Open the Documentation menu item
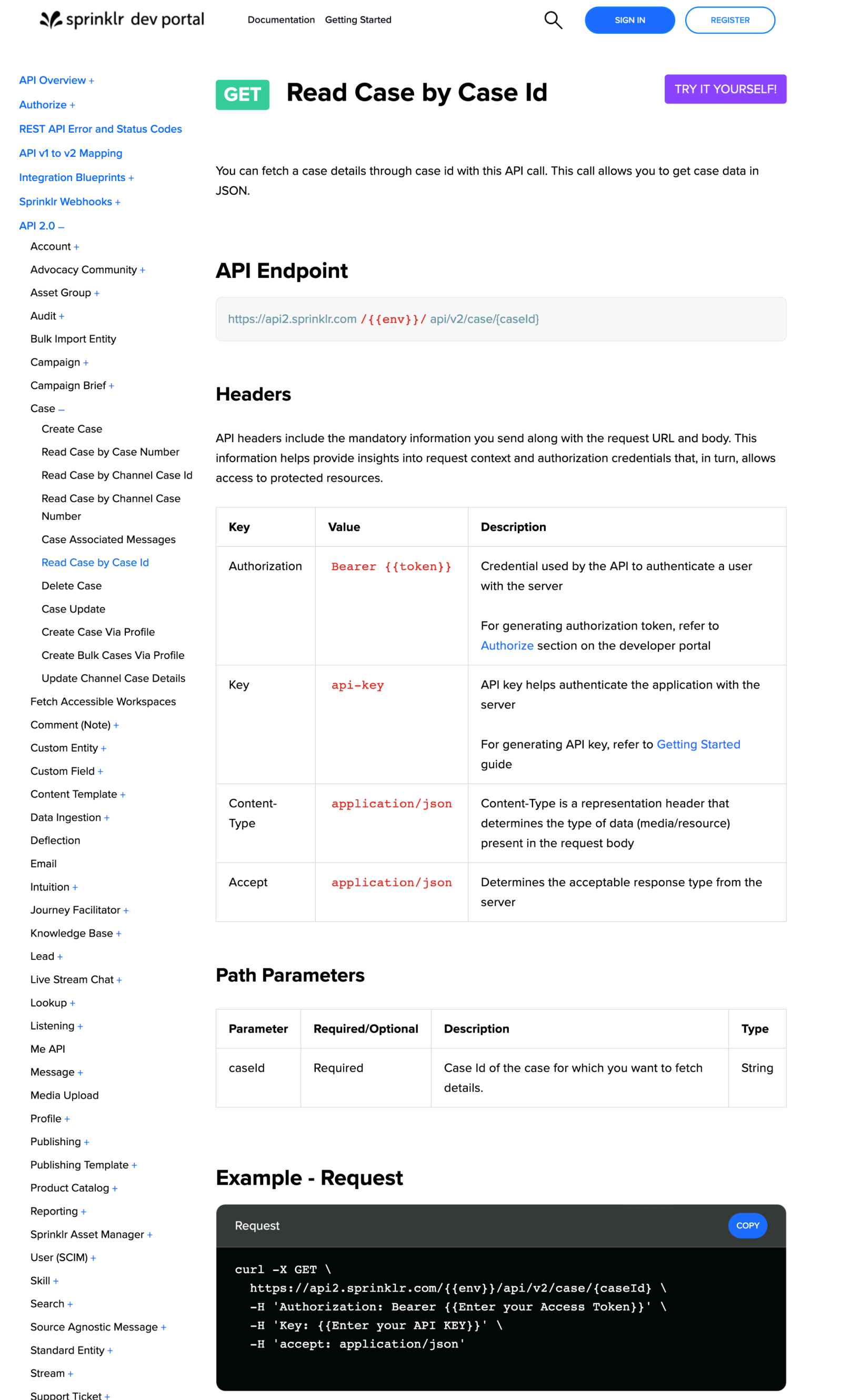The width and height of the screenshot is (842, 1400). [281, 20]
